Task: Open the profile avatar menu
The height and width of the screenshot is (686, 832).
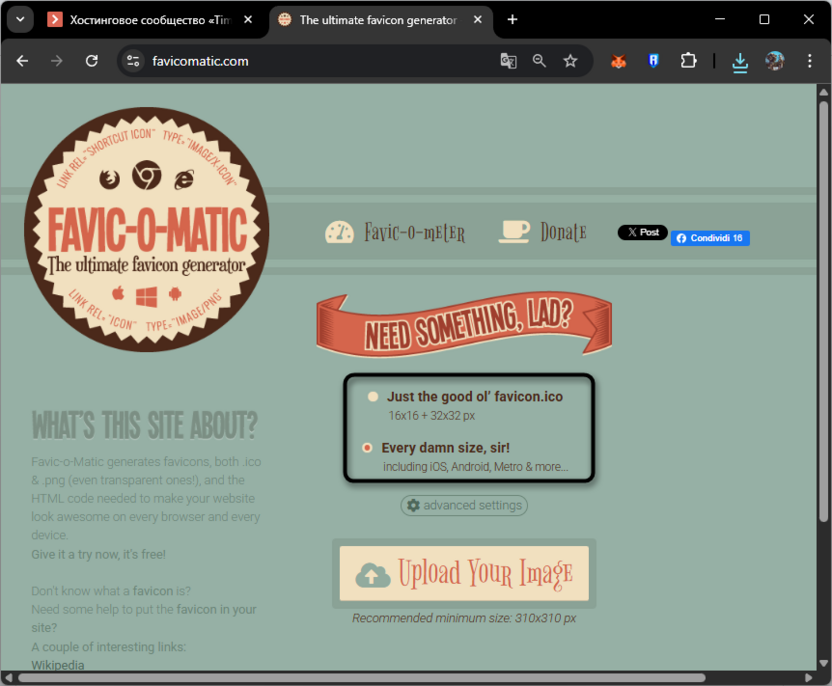Action: coord(775,61)
